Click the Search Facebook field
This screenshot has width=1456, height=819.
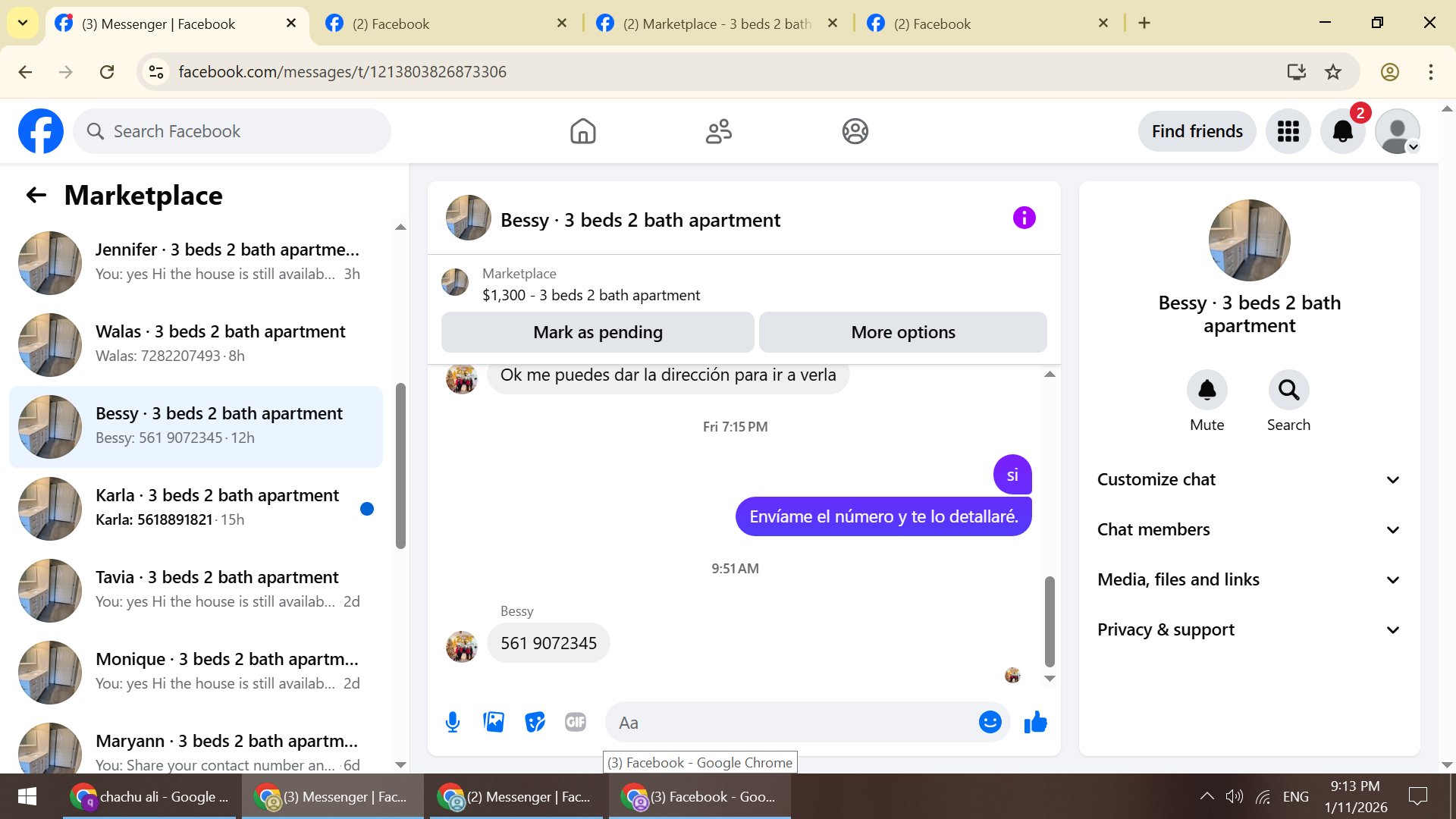232,131
